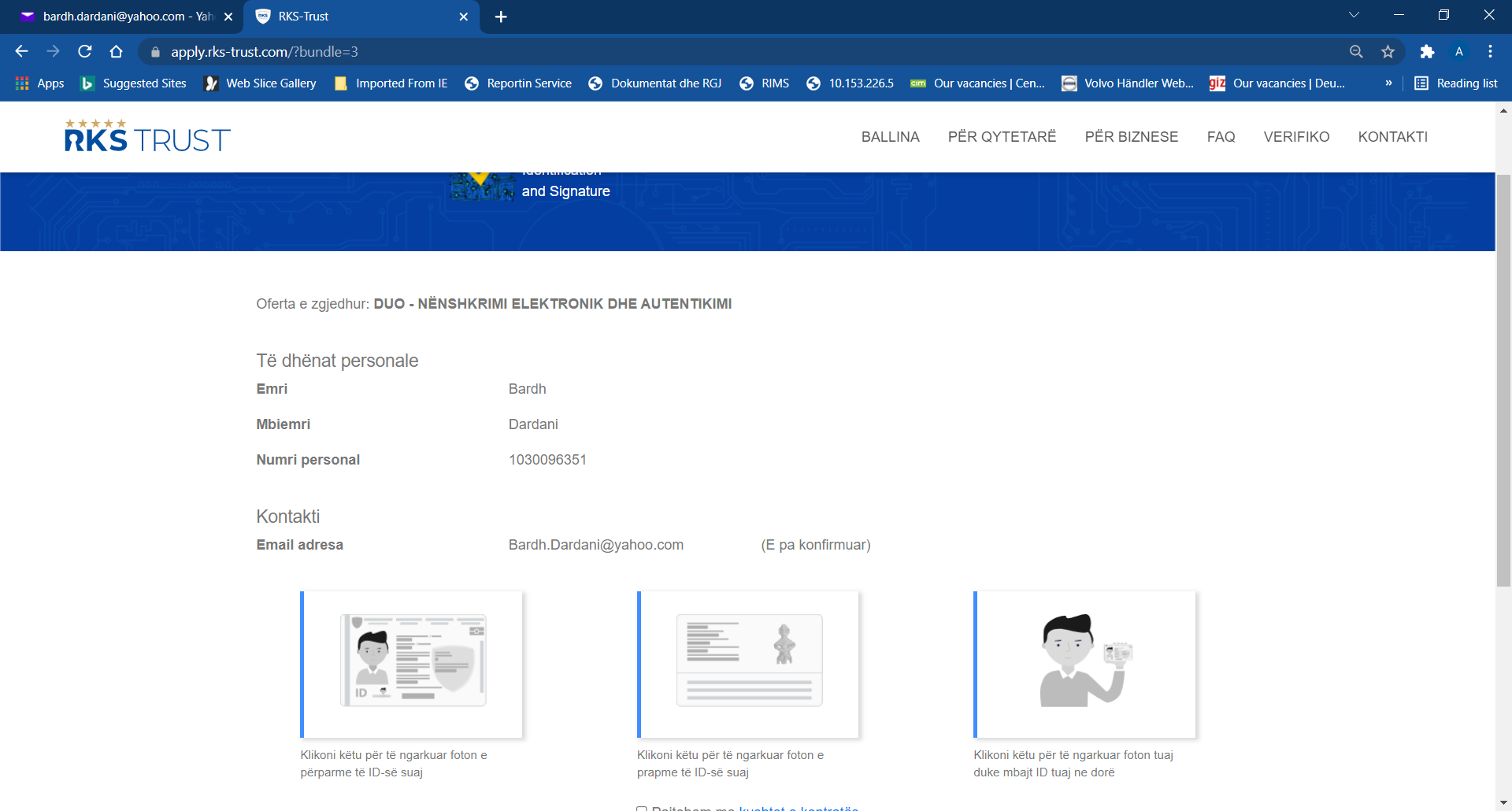The height and width of the screenshot is (811, 1512).
Task: Open the giz Our vacancies bookmark
Action: click(1277, 83)
